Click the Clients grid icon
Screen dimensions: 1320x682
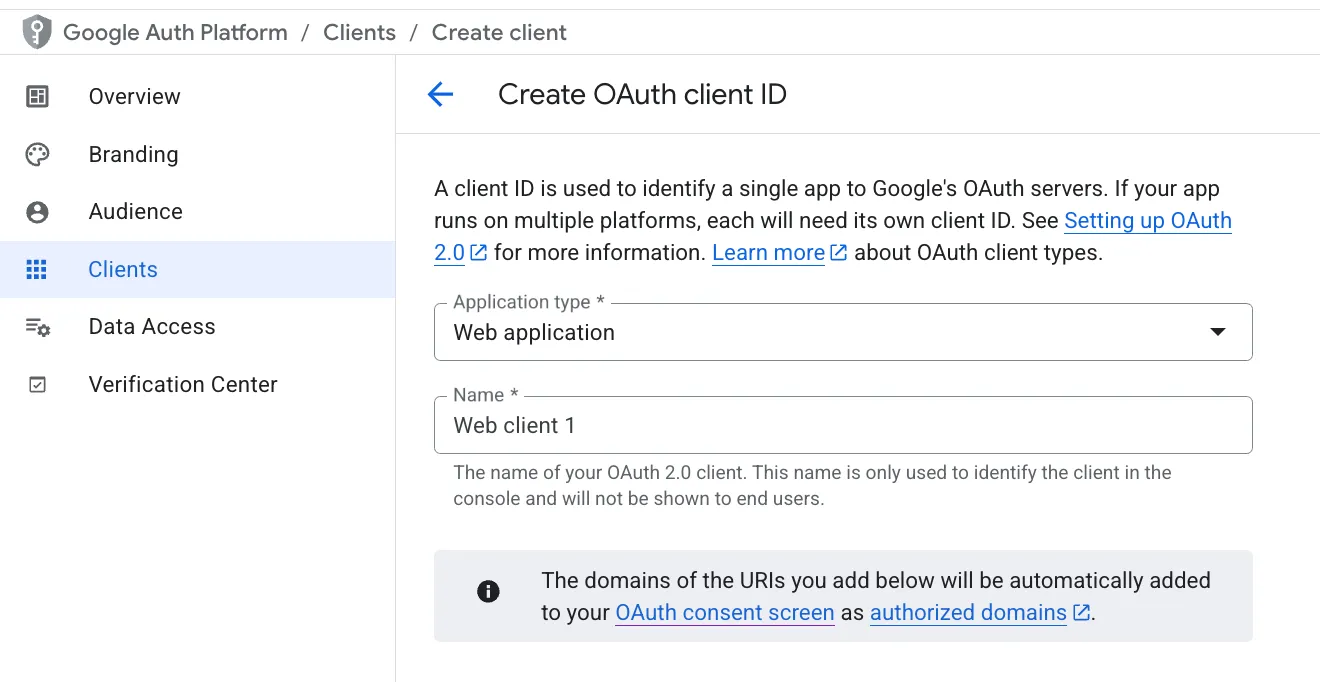pyautogui.click(x=37, y=269)
